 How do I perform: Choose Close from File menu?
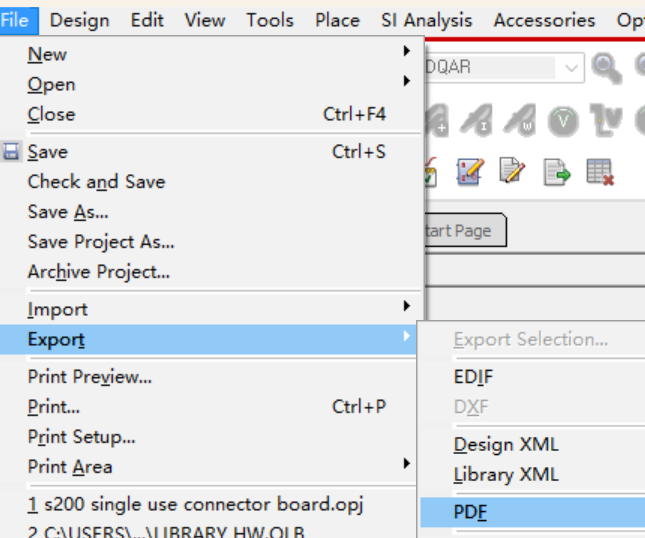(x=212, y=114)
